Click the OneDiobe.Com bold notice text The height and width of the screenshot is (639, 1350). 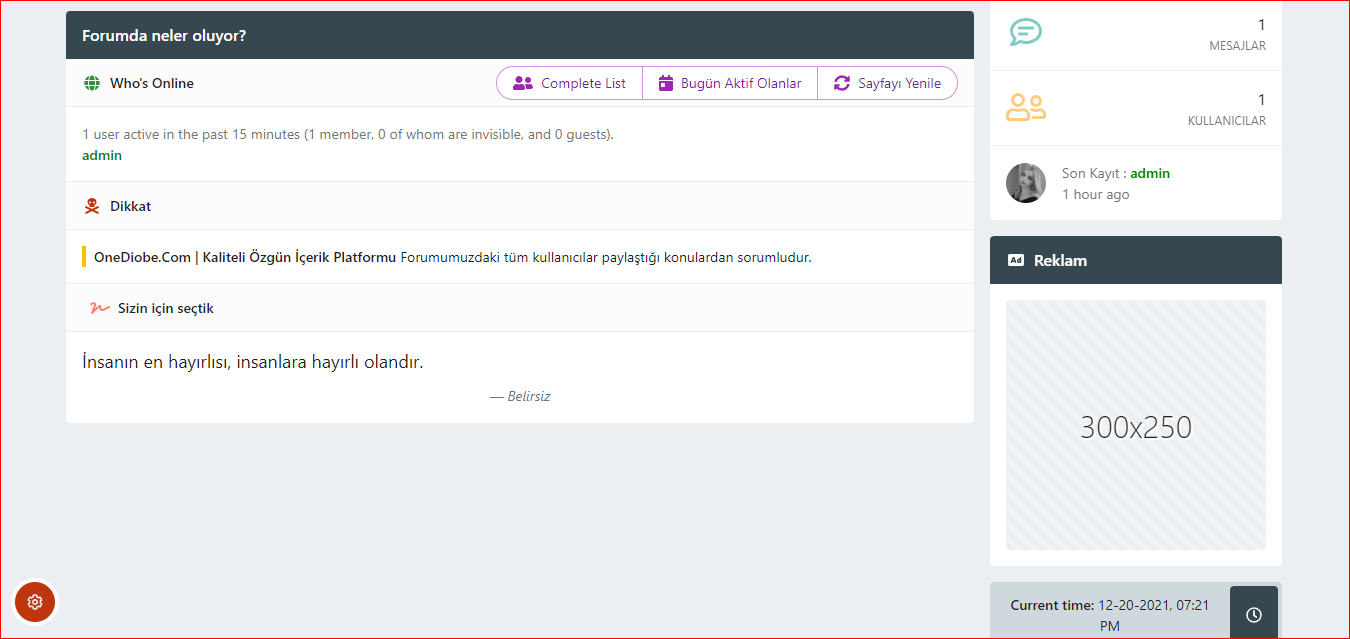click(x=245, y=257)
